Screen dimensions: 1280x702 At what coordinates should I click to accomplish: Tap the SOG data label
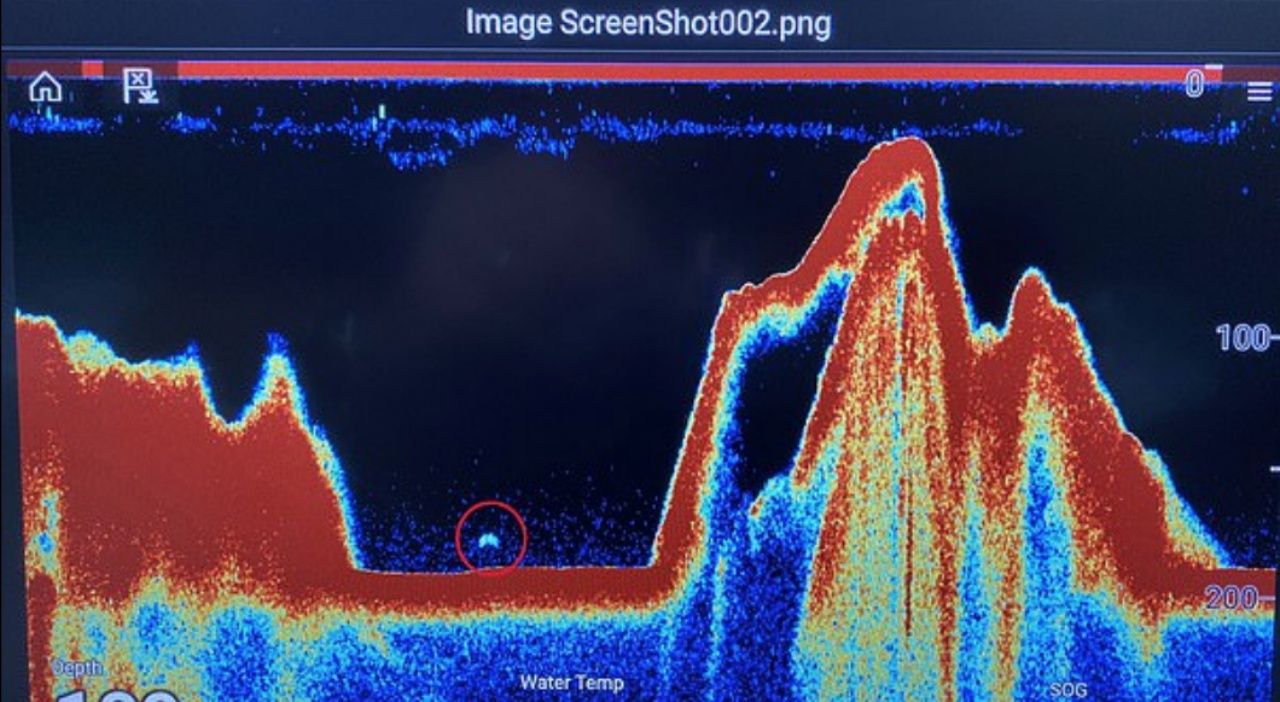point(1067,690)
